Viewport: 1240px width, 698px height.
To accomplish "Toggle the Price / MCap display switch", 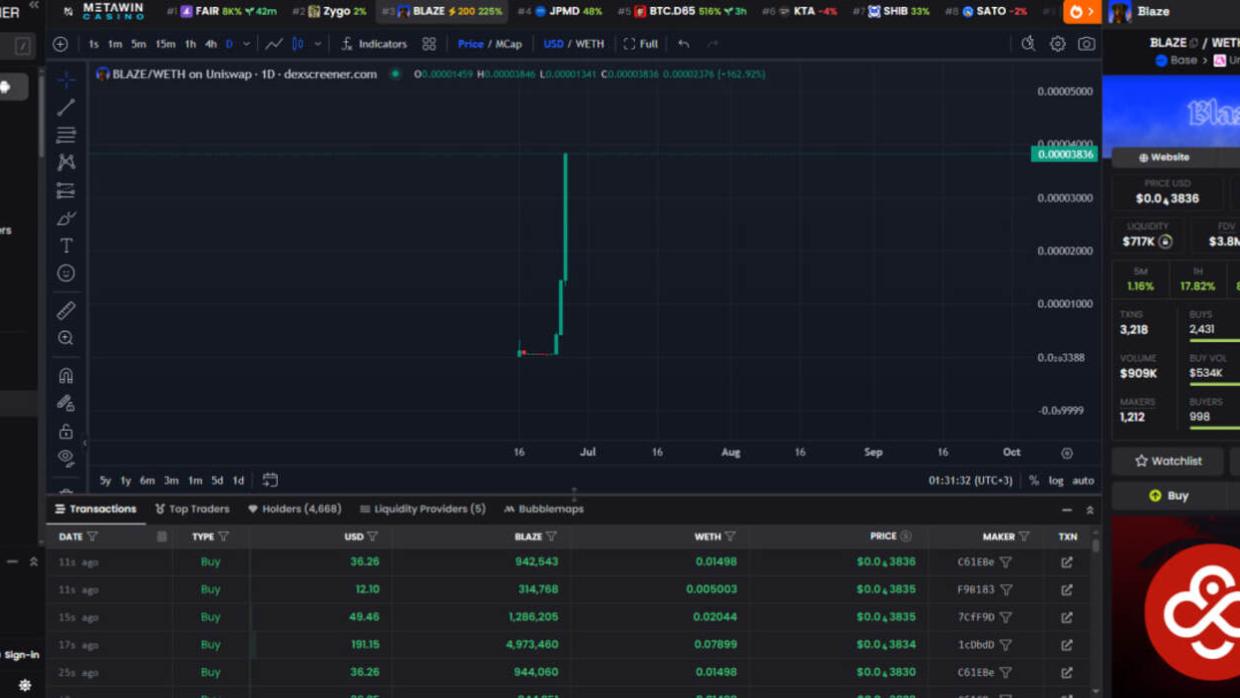I will click(x=490, y=44).
